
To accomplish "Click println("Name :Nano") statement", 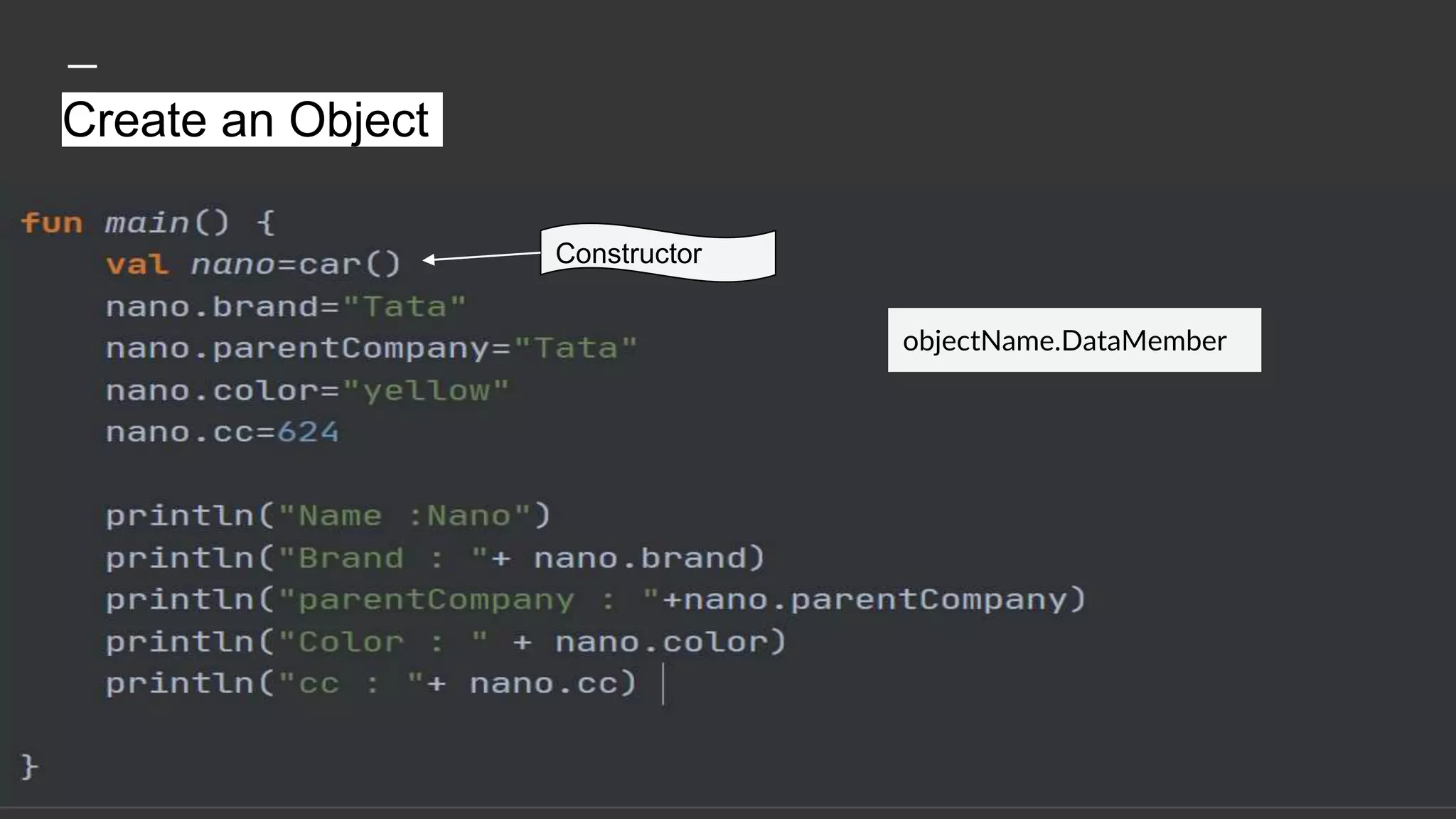I will point(328,515).
